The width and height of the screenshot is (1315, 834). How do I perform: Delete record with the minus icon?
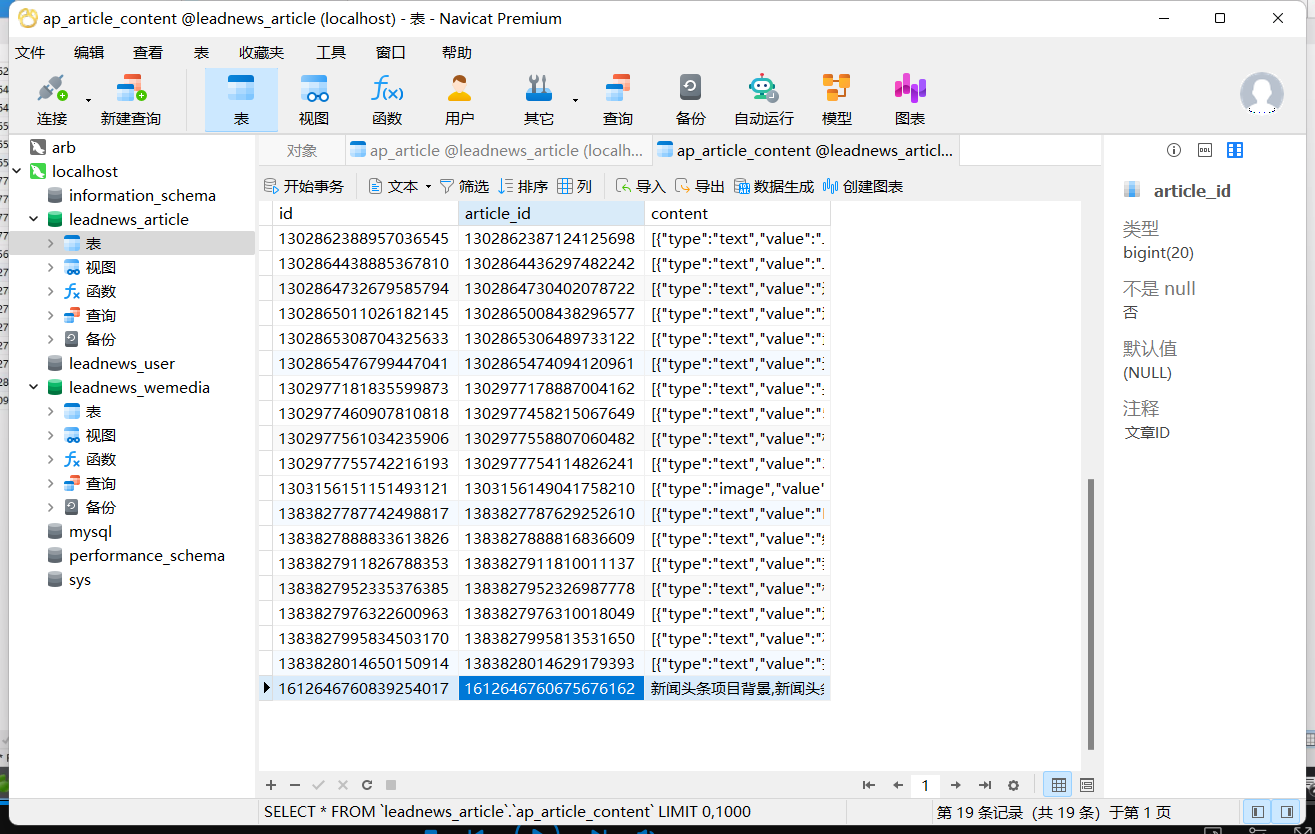pos(294,785)
